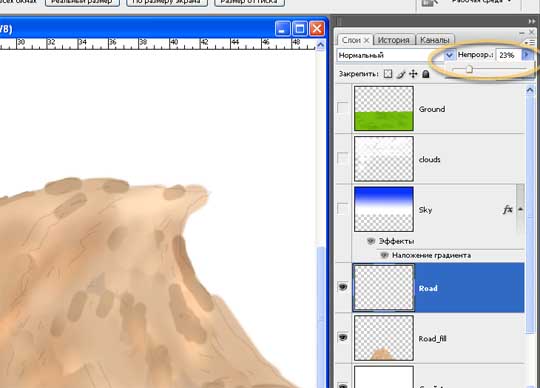Toggle Наложение градиента effect eye

coord(384,255)
